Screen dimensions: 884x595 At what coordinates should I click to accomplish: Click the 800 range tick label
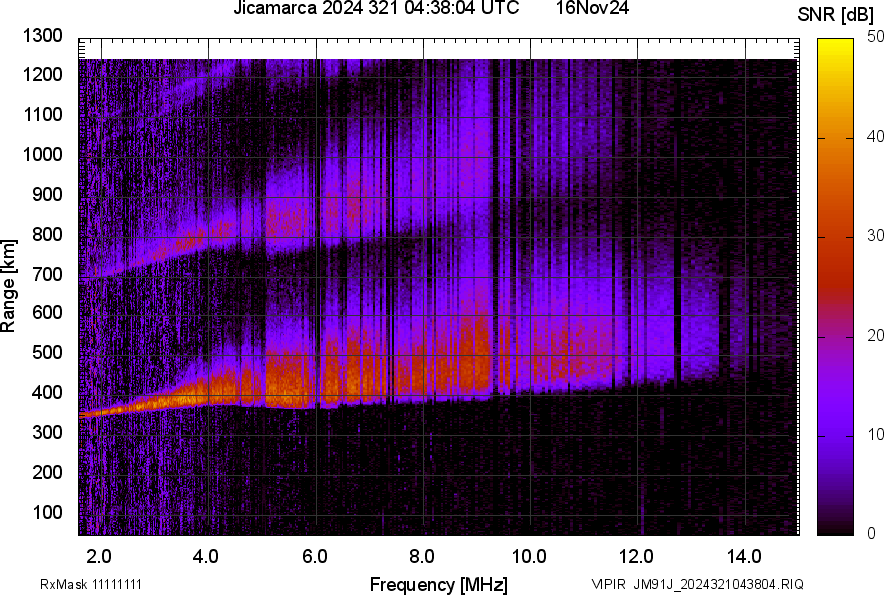47,234
